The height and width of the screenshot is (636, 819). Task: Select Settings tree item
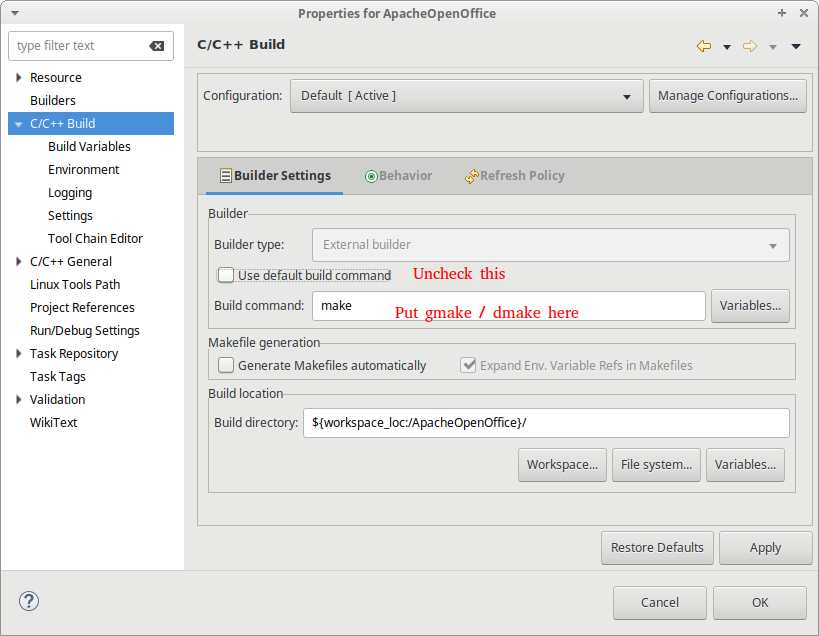click(x=70, y=216)
